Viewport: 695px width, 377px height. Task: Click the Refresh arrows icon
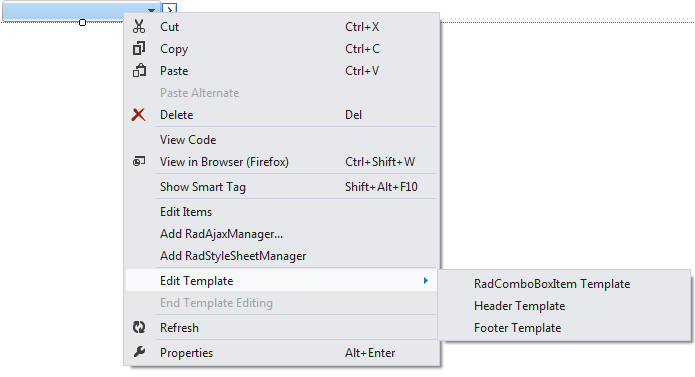coord(139,327)
